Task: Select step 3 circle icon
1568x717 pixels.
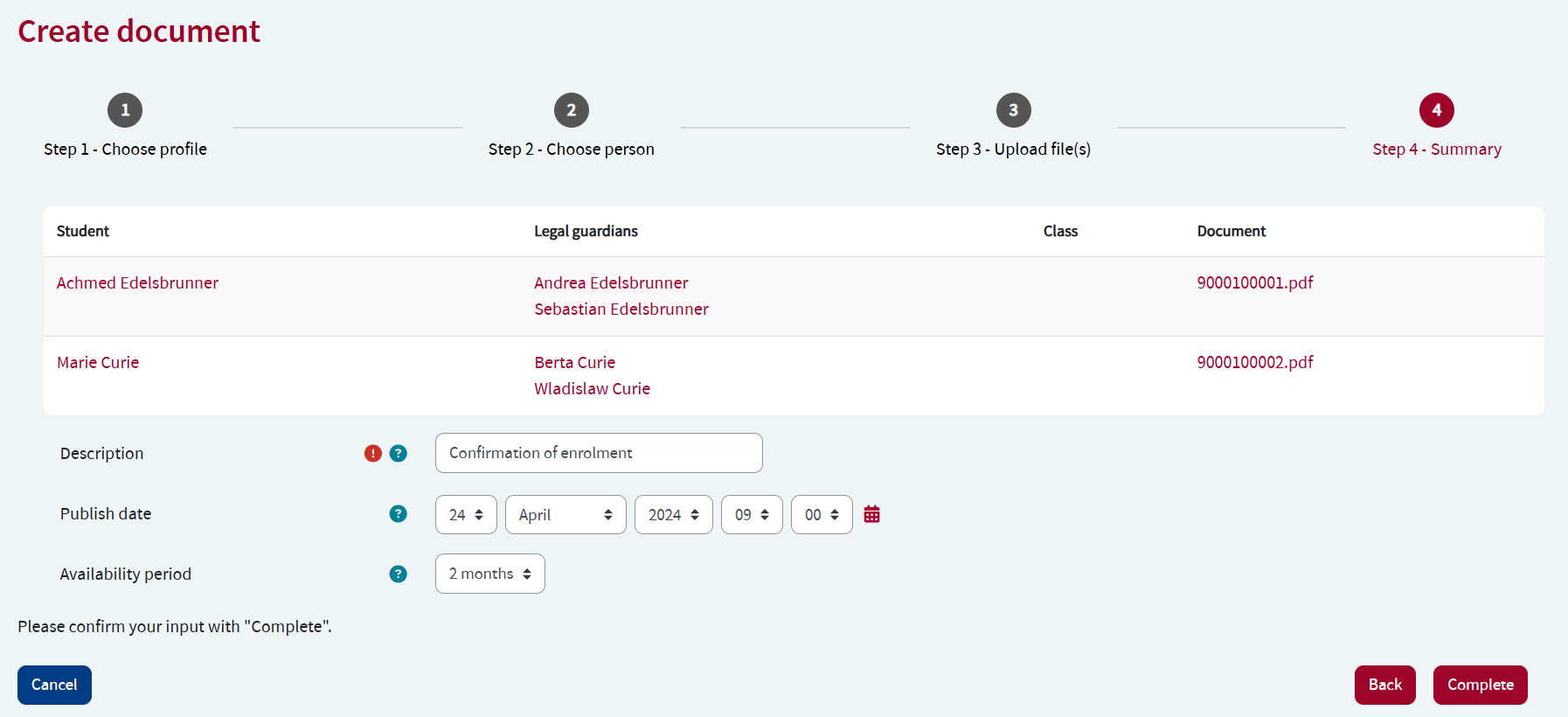Action: pos(1014,110)
